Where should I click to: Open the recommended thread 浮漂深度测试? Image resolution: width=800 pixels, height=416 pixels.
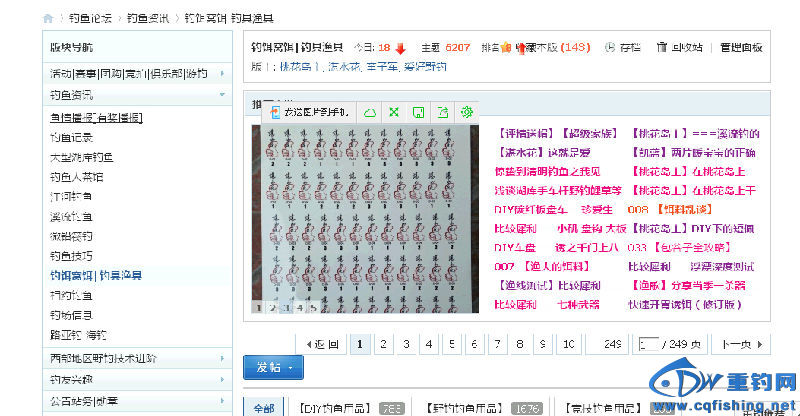click(721, 266)
